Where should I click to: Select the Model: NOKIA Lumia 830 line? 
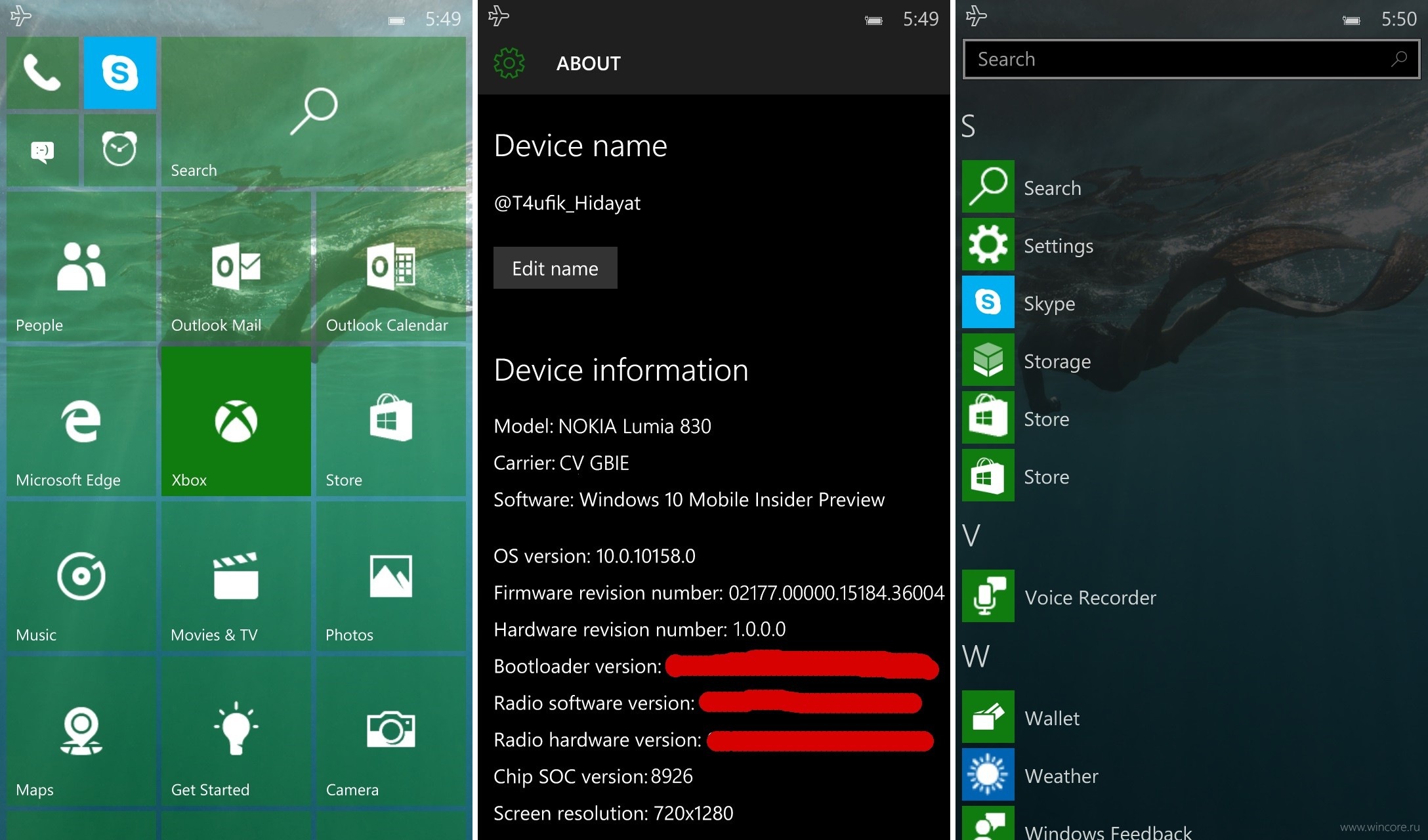pyautogui.click(x=602, y=427)
